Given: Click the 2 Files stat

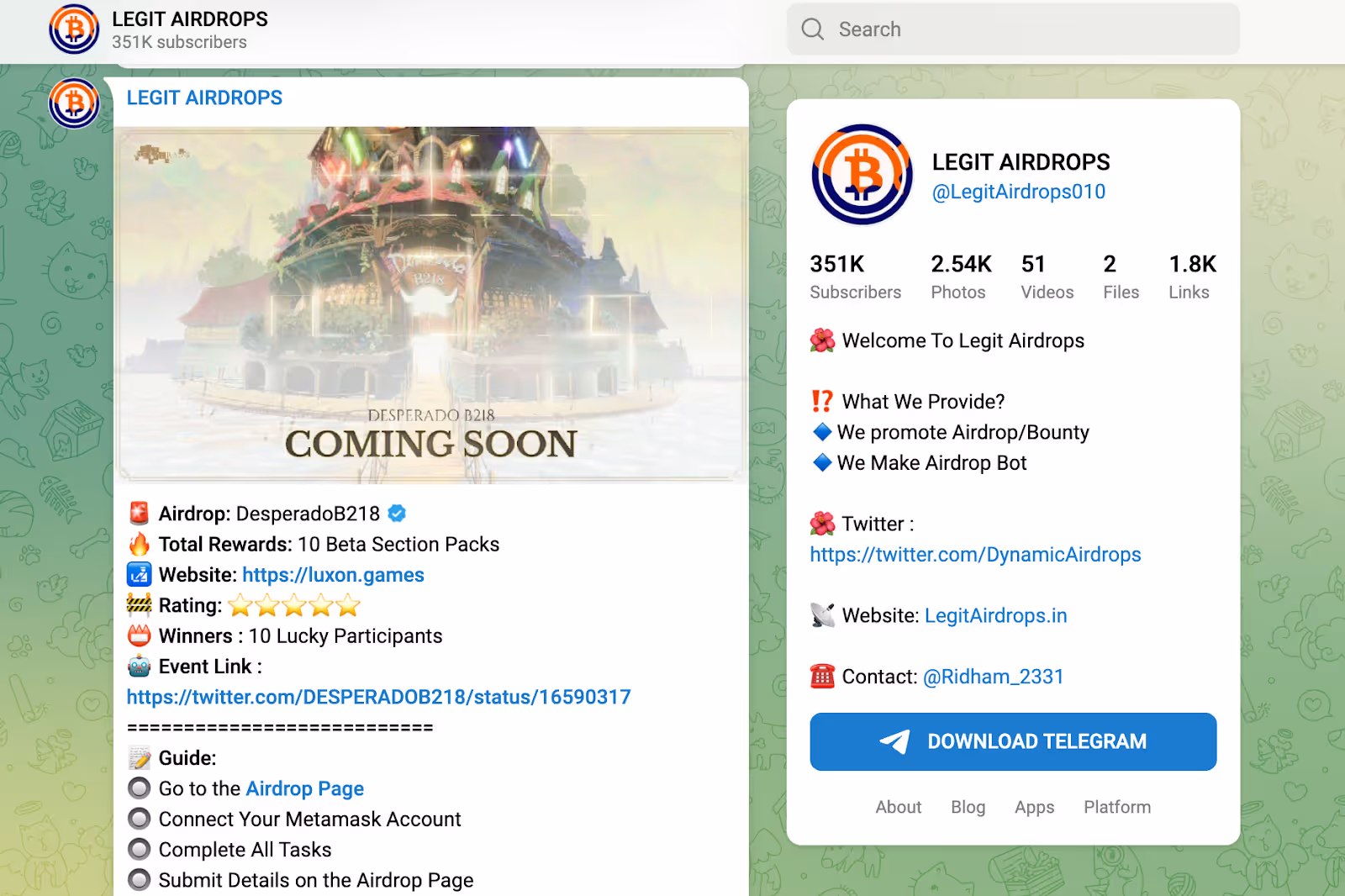Looking at the screenshot, I should click(x=1121, y=277).
